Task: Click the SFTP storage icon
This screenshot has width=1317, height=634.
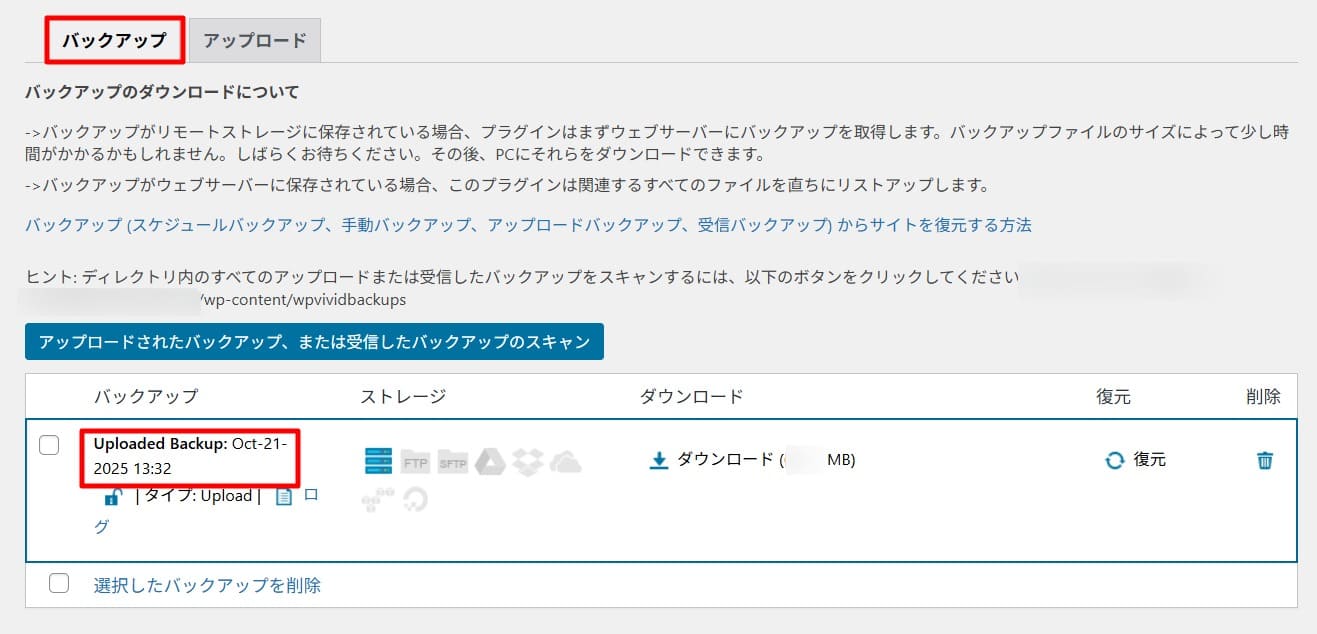Action: (x=452, y=463)
